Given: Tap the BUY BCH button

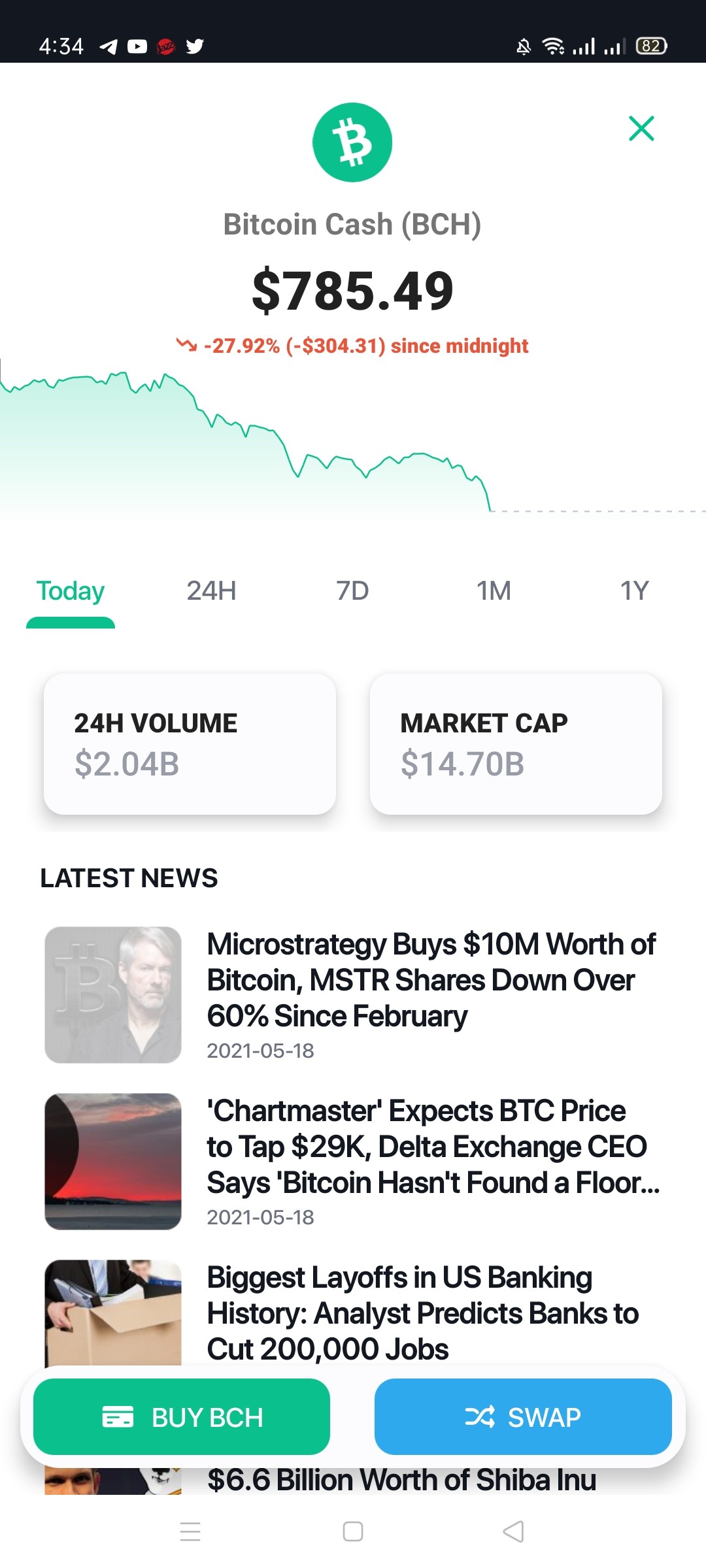Looking at the screenshot, I should (x=182, y=1416).
